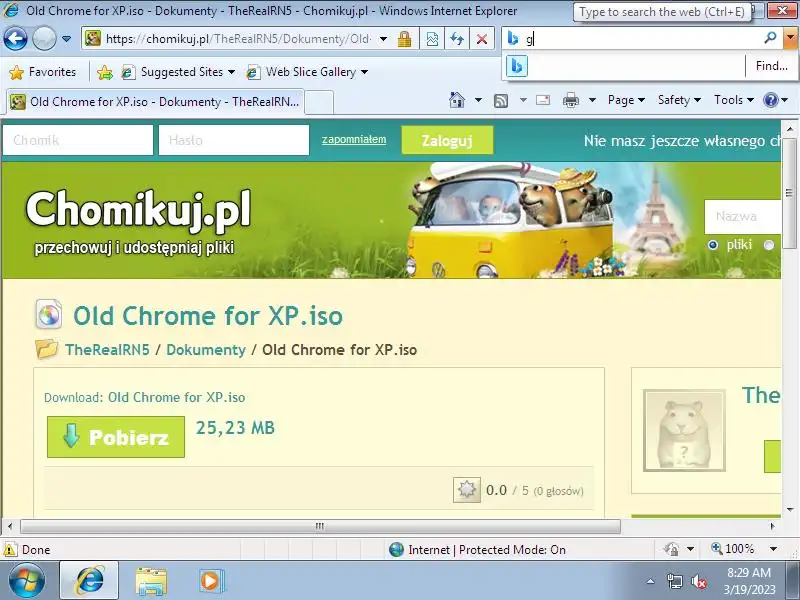Focus the Chomik username field

coord(78,140)
